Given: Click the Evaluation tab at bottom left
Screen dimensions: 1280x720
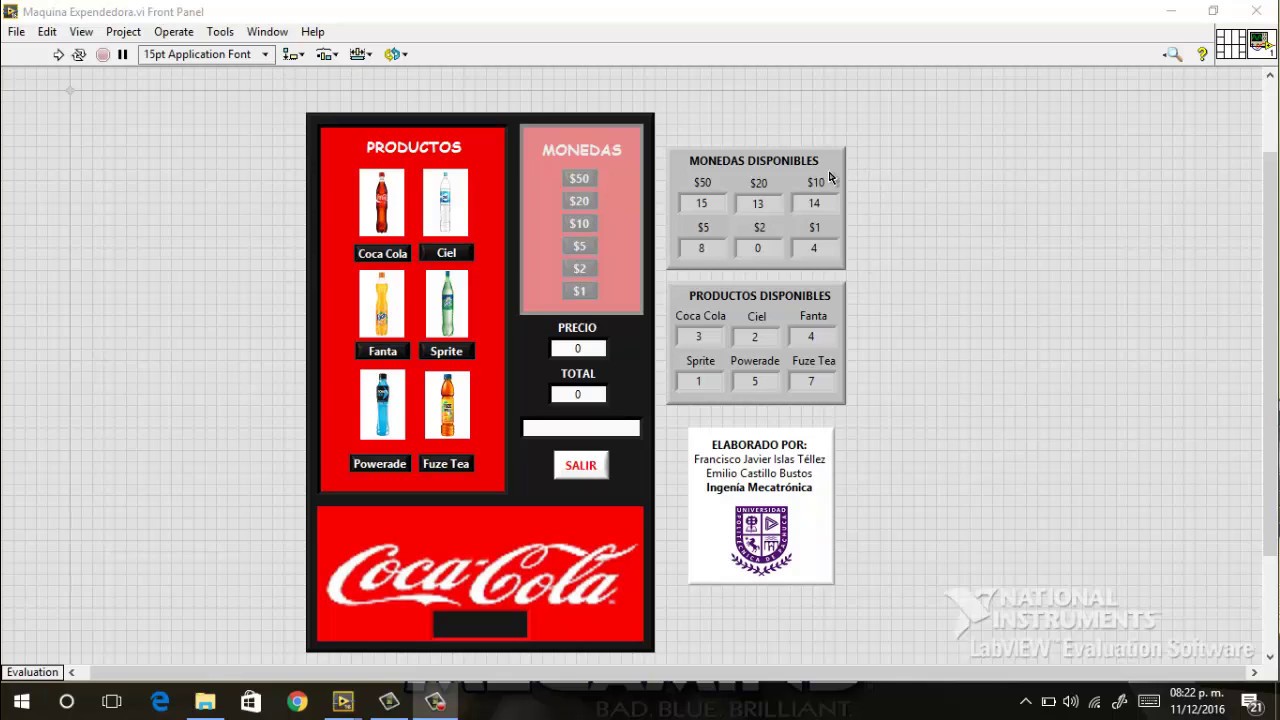Looking at the screenshot, I should 33,672.
